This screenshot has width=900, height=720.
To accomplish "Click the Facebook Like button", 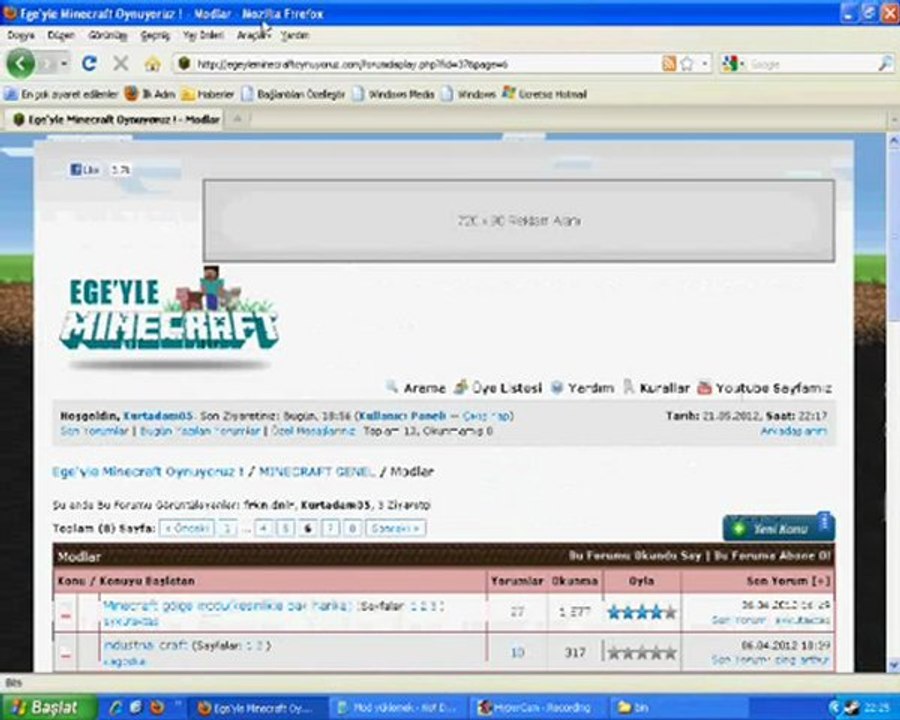I will [x=85, y=169].
